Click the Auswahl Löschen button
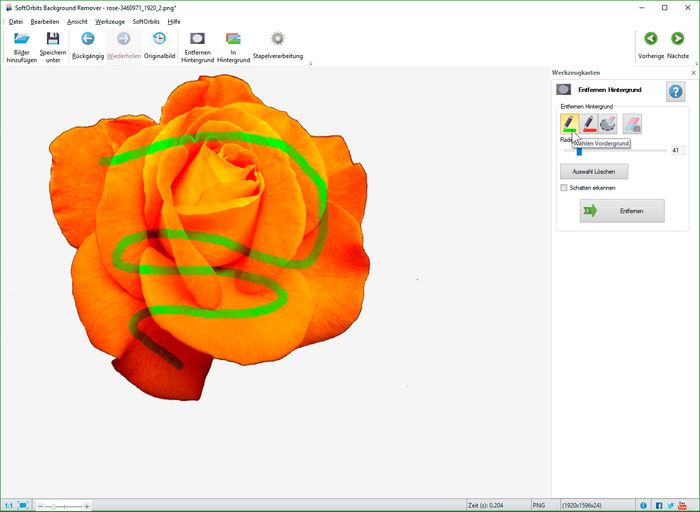The height and width of the screenshot is (512, 700). (x=594, y=171)
